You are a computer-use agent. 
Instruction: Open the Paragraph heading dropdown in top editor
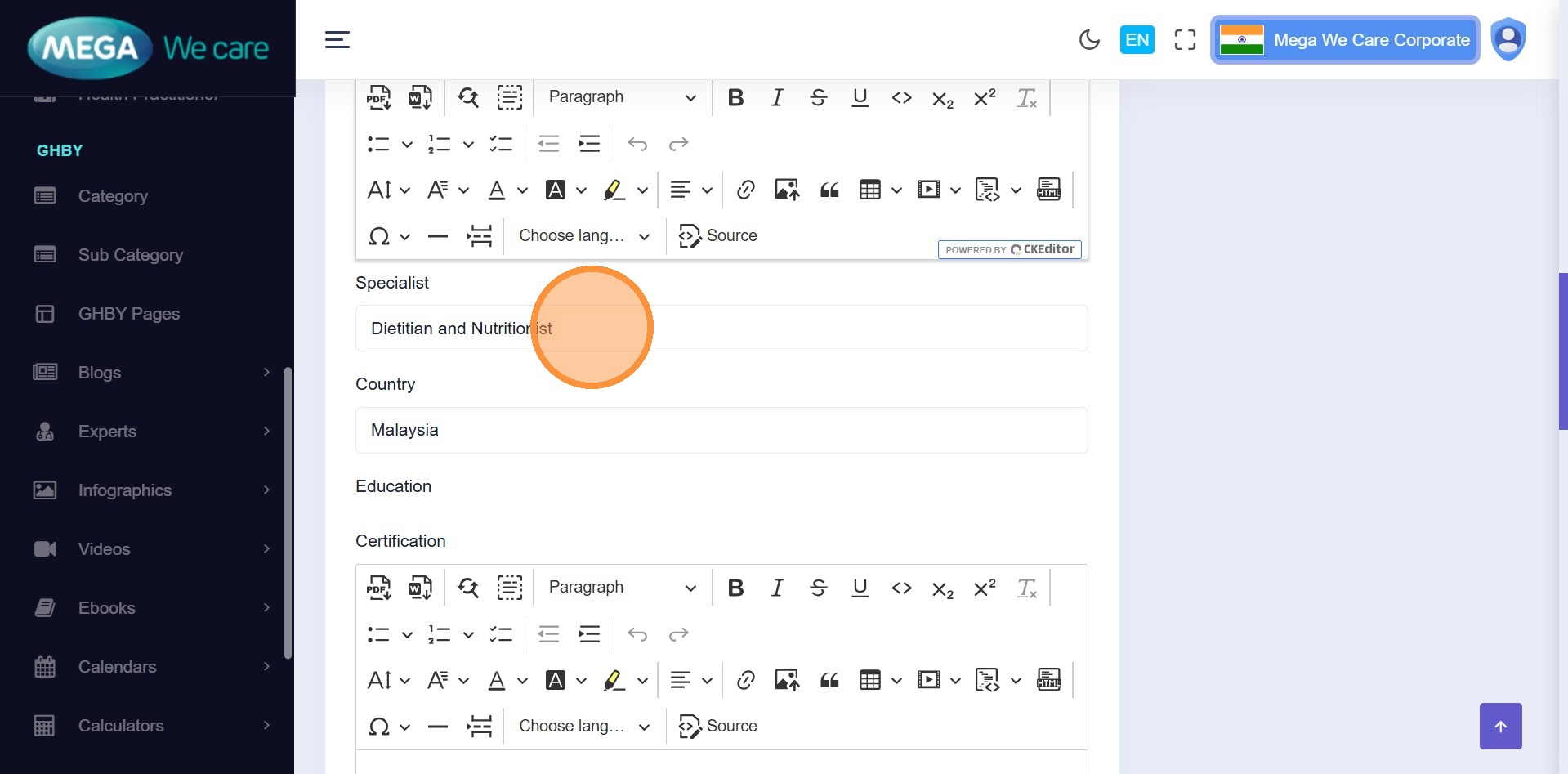[622, 97]
